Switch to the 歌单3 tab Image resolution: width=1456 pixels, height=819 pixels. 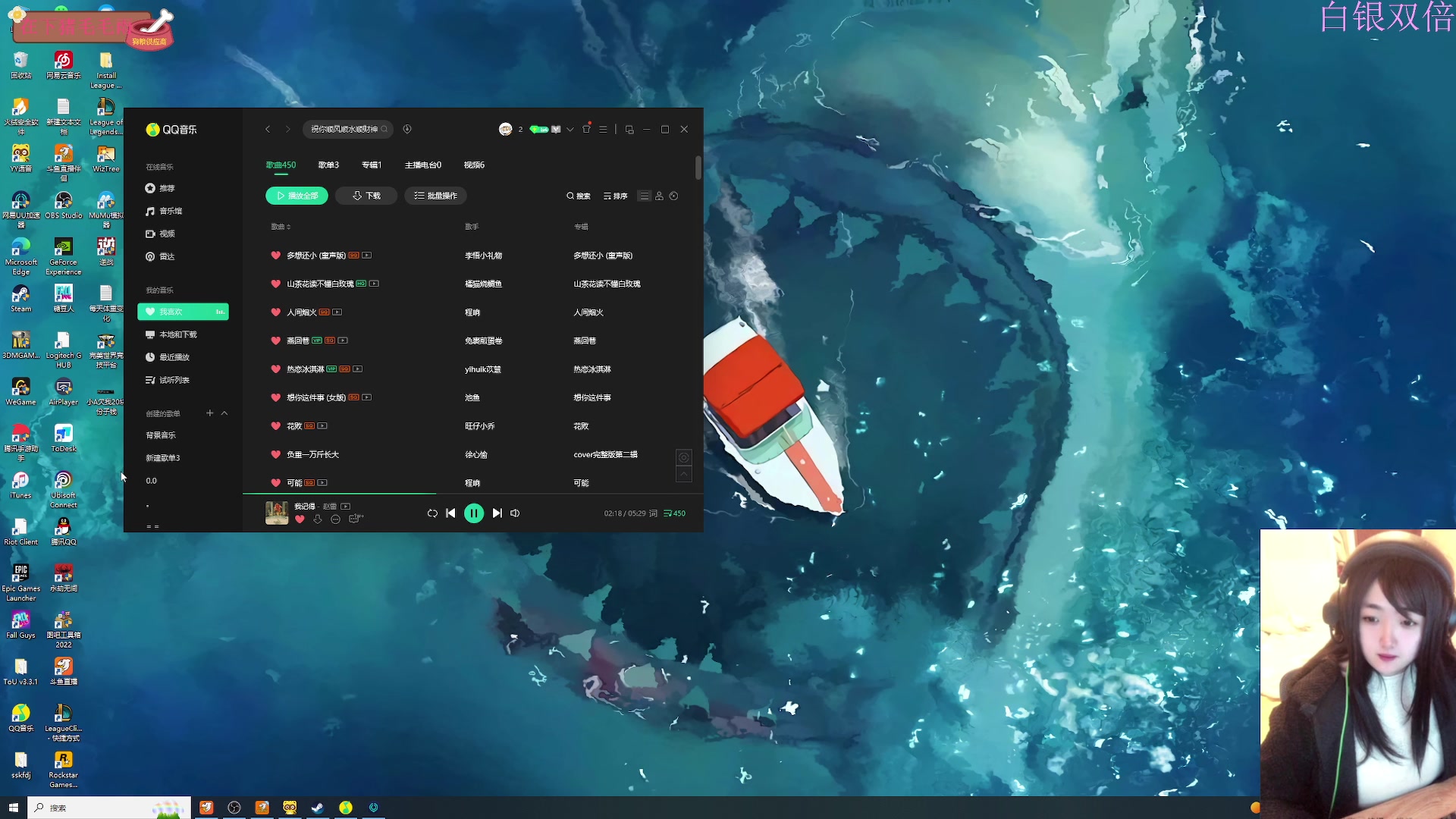point(328,165)
